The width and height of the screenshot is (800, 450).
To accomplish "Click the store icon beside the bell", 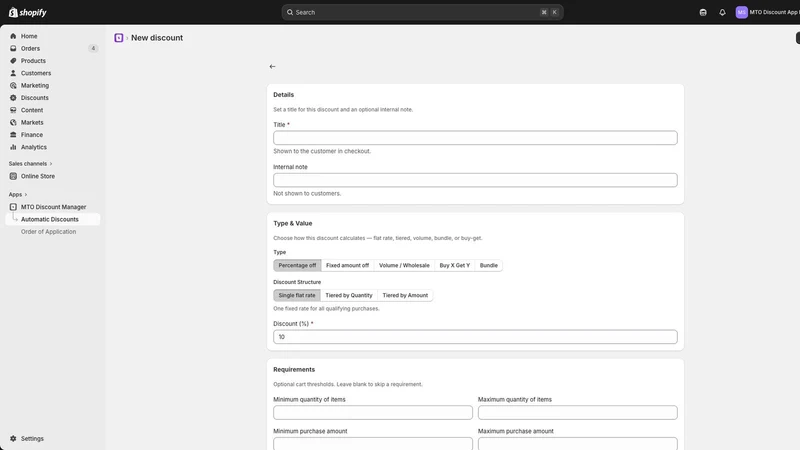I will [703, 12].
